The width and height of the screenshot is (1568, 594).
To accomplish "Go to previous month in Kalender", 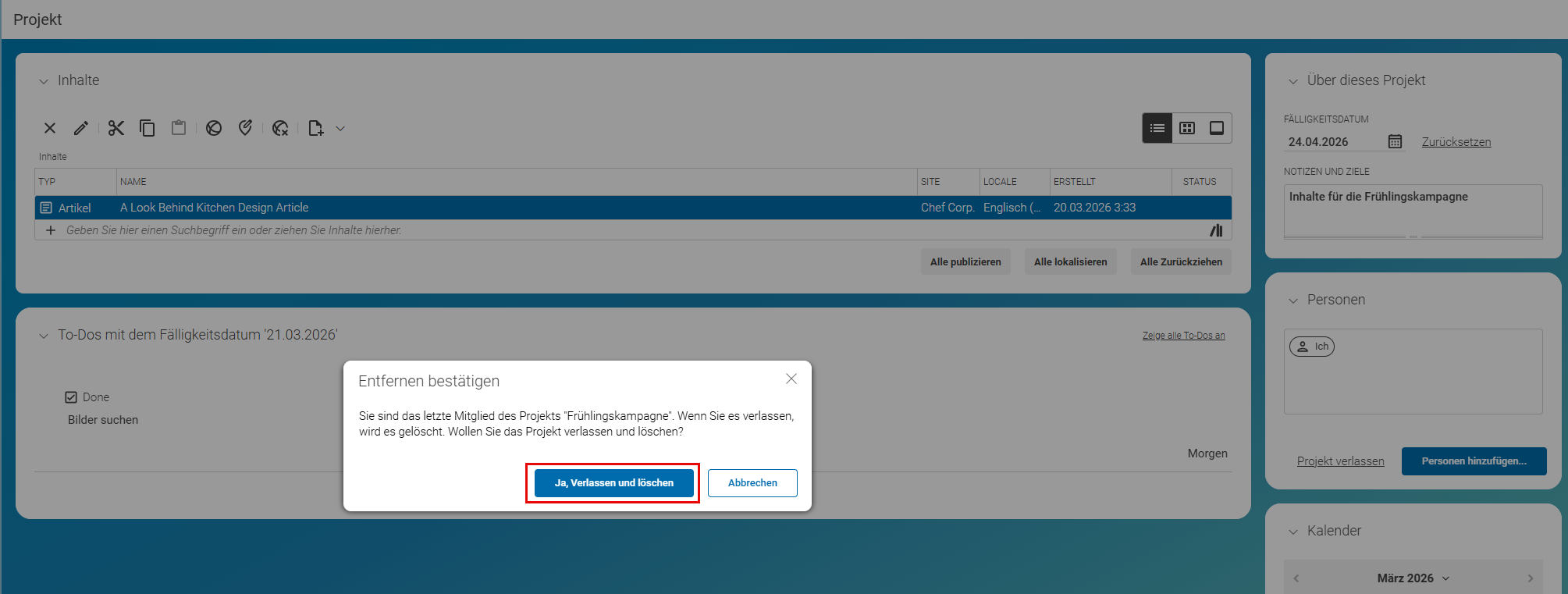I will (x=1296, y=578).
